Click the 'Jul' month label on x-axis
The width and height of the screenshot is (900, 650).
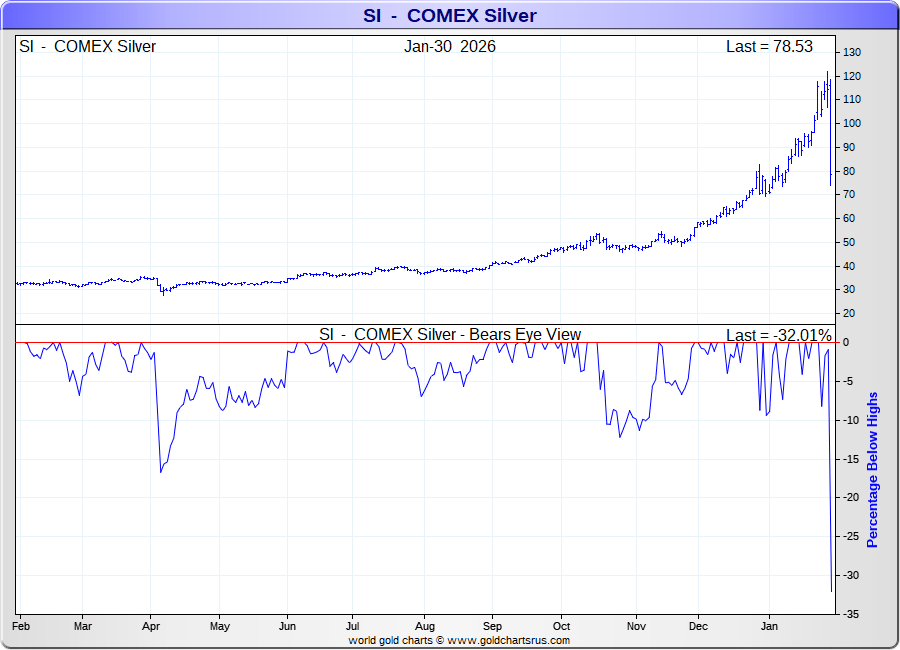352,626
